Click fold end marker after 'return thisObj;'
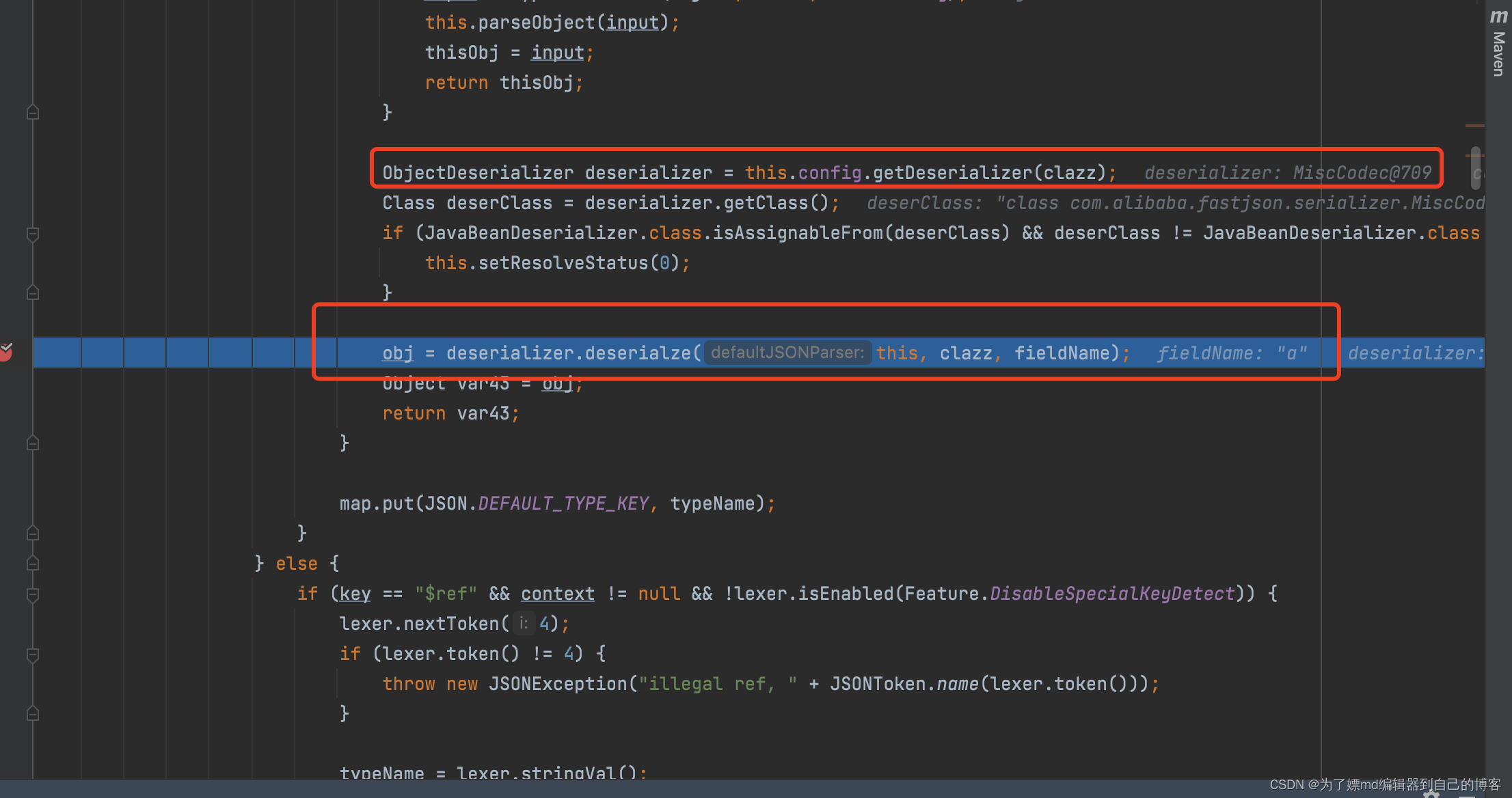Screen dimensions: 1512x798 (x=32, y=112)
